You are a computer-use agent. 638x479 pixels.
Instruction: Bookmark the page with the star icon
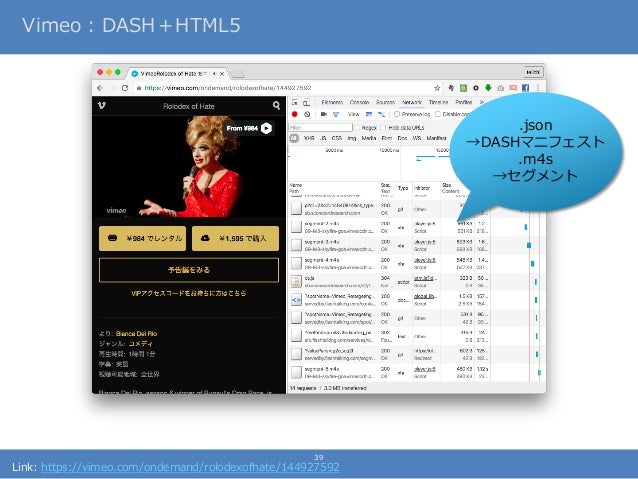(437, 88)
